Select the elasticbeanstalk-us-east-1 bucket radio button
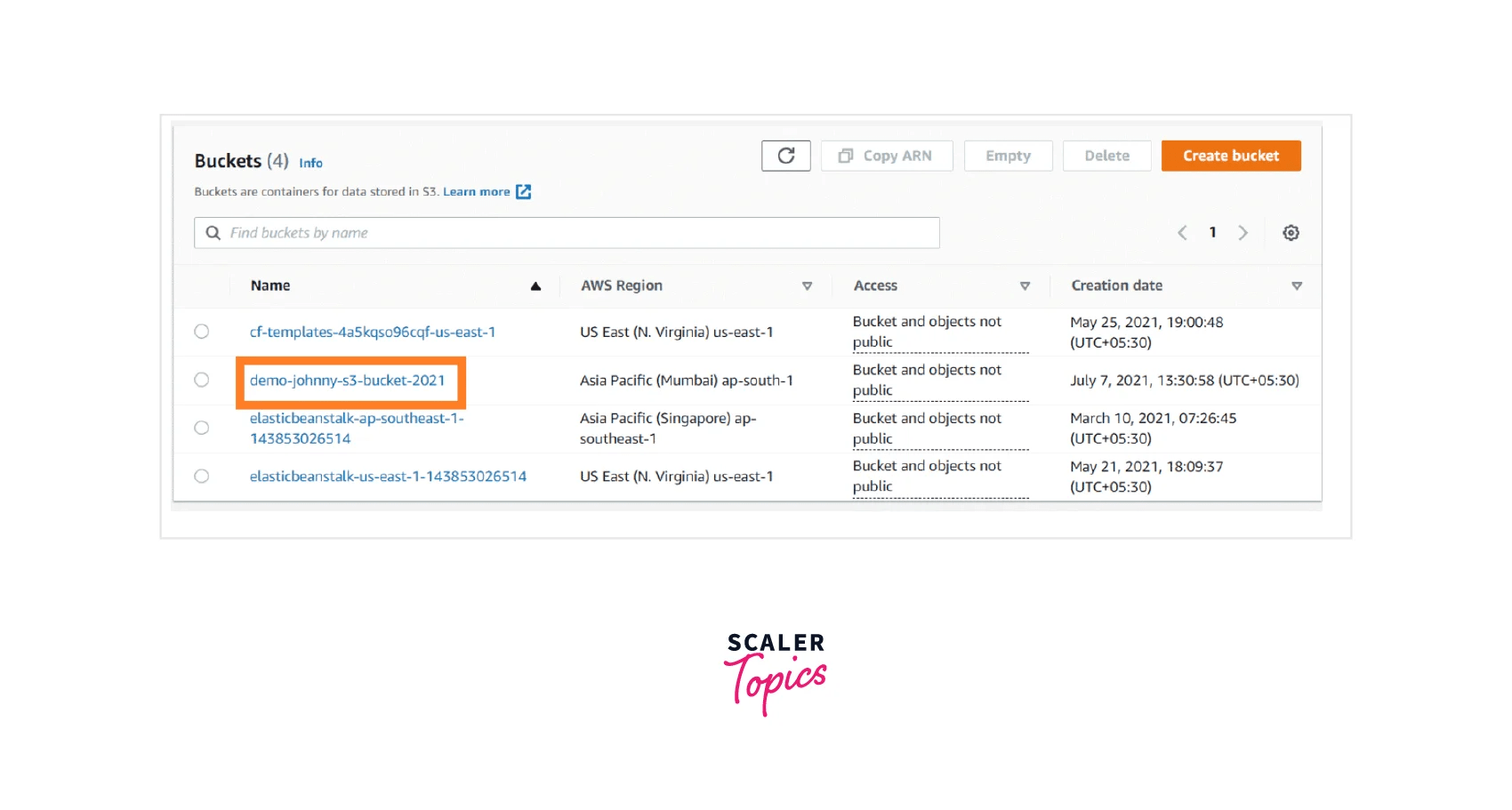Screen dimensions: 1512x810 click(201, 476)
